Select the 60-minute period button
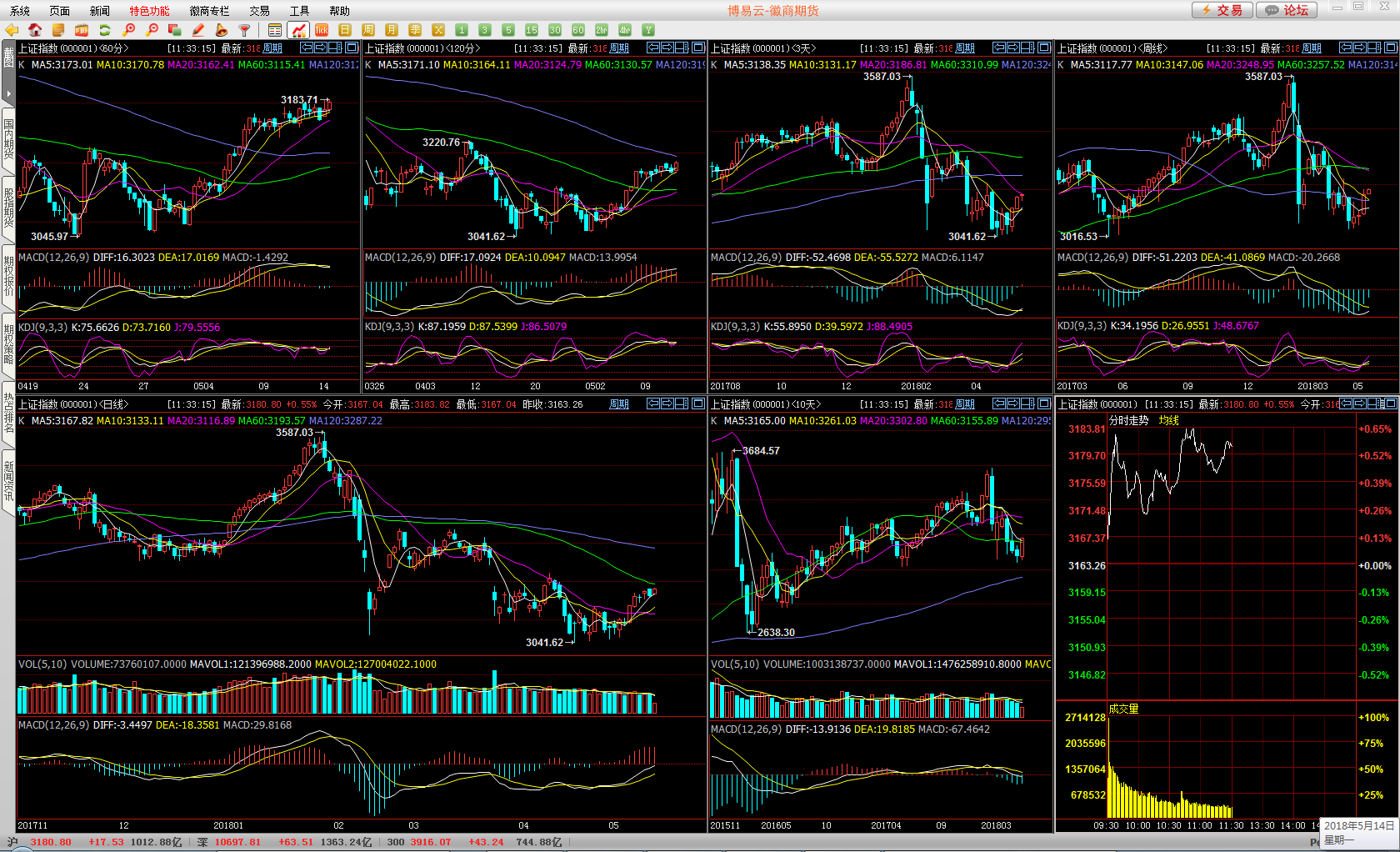 click(x=578, y=30)
